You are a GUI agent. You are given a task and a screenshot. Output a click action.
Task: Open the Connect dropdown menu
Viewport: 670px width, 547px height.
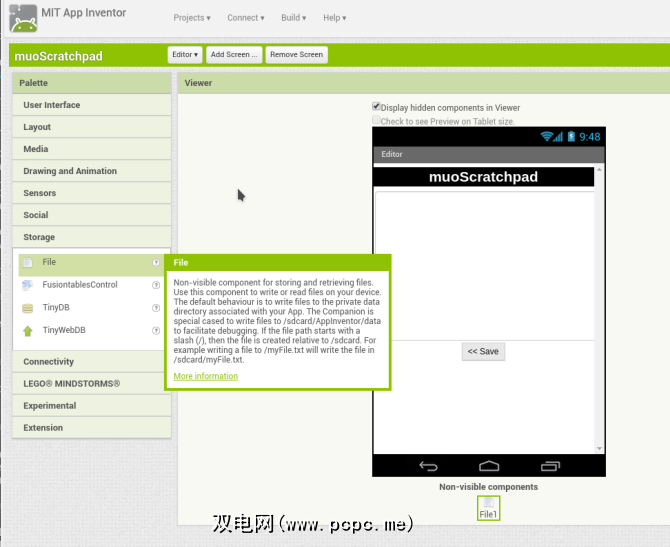pos(246,18)
